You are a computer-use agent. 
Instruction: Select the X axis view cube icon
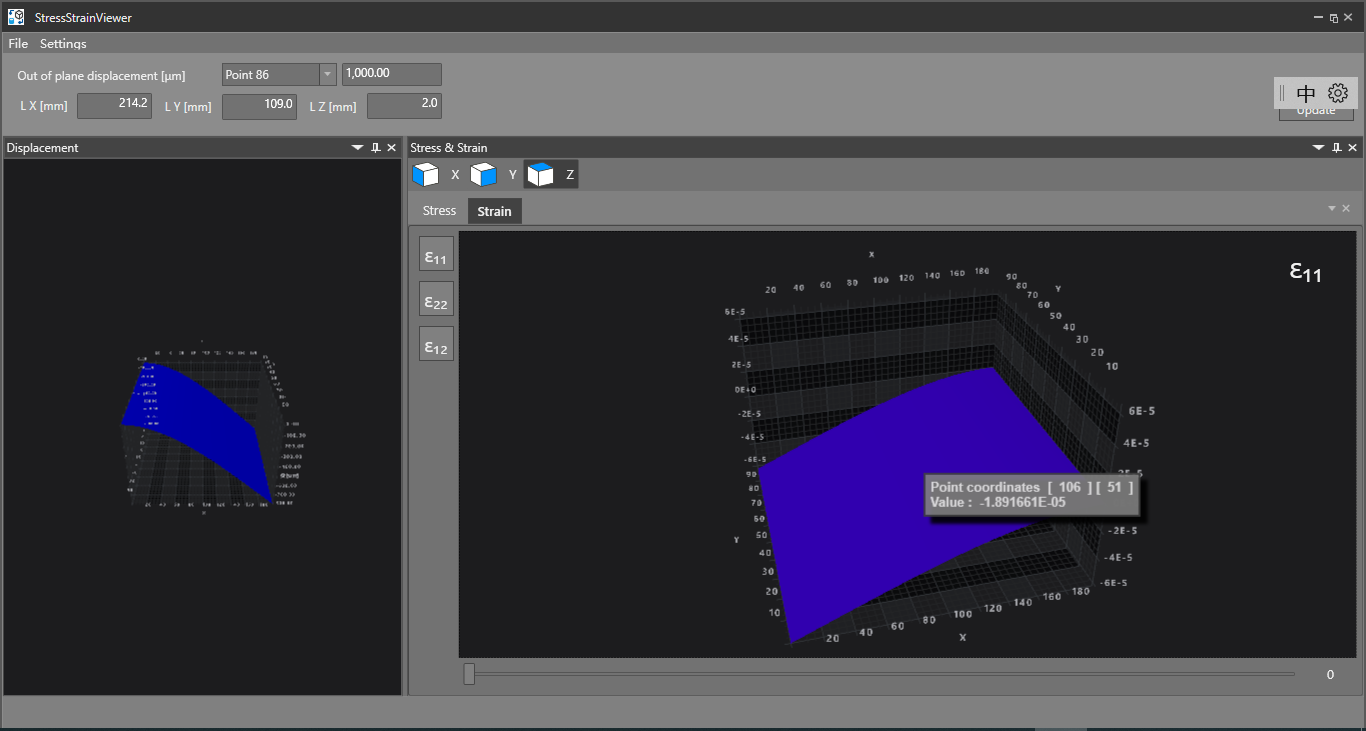[x=426, y=175]
